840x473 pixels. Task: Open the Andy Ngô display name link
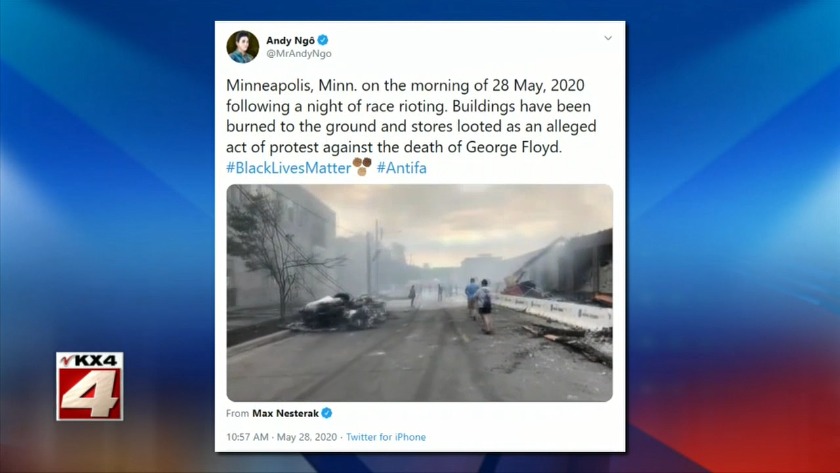pyautogui.click(x=290, y=41)
